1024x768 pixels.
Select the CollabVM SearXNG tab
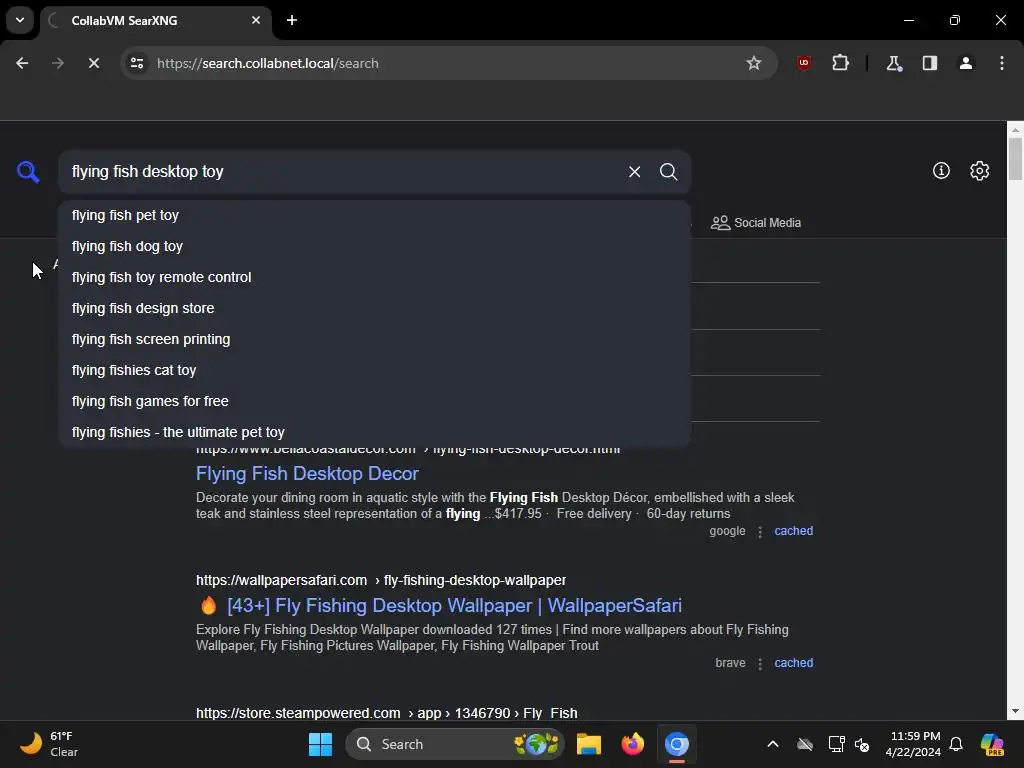pyautogui.click(x=155, y=20)
